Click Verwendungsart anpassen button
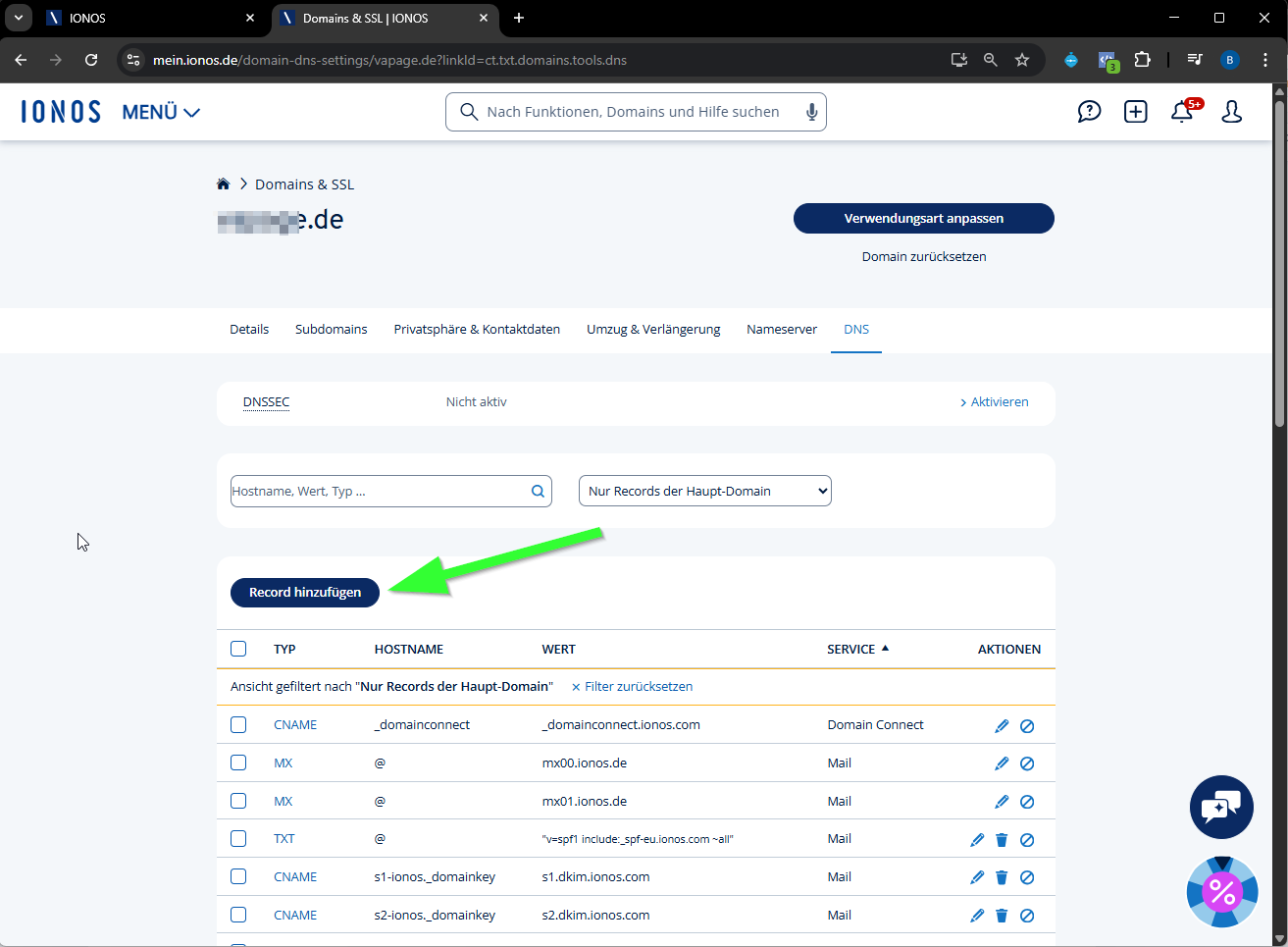 pos(924,219)
